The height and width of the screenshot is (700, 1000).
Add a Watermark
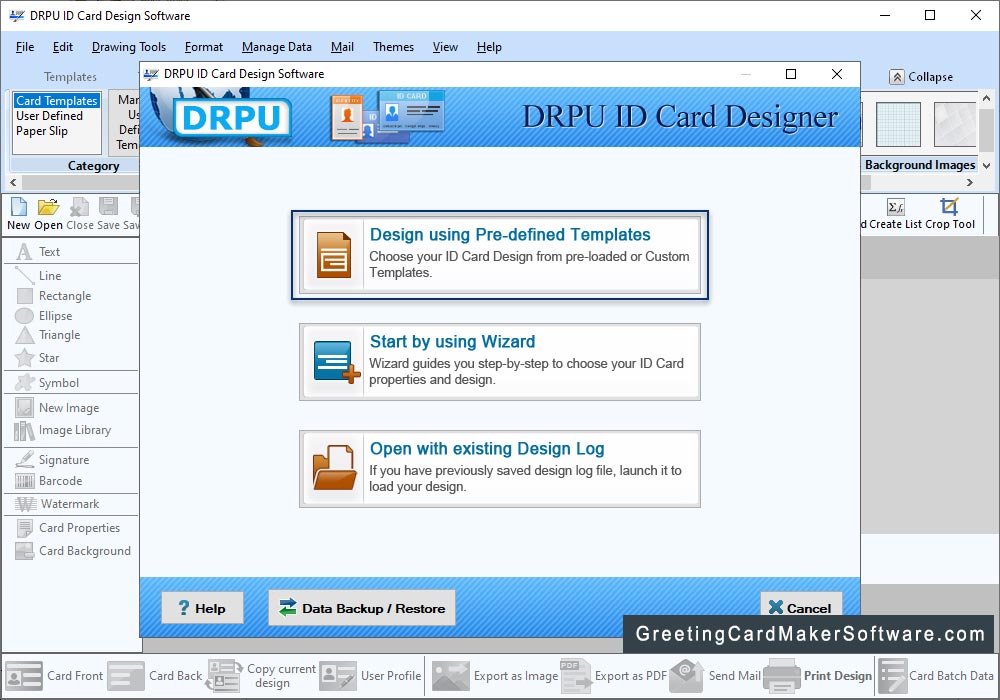57,504
